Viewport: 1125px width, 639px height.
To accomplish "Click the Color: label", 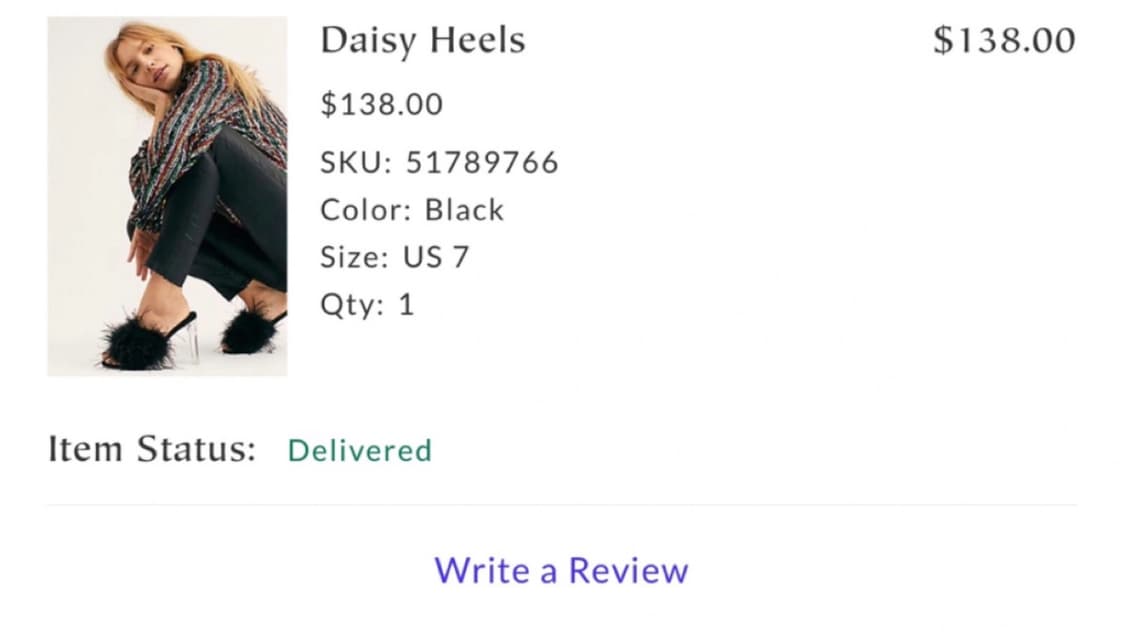I will click(x=365, y=210).
